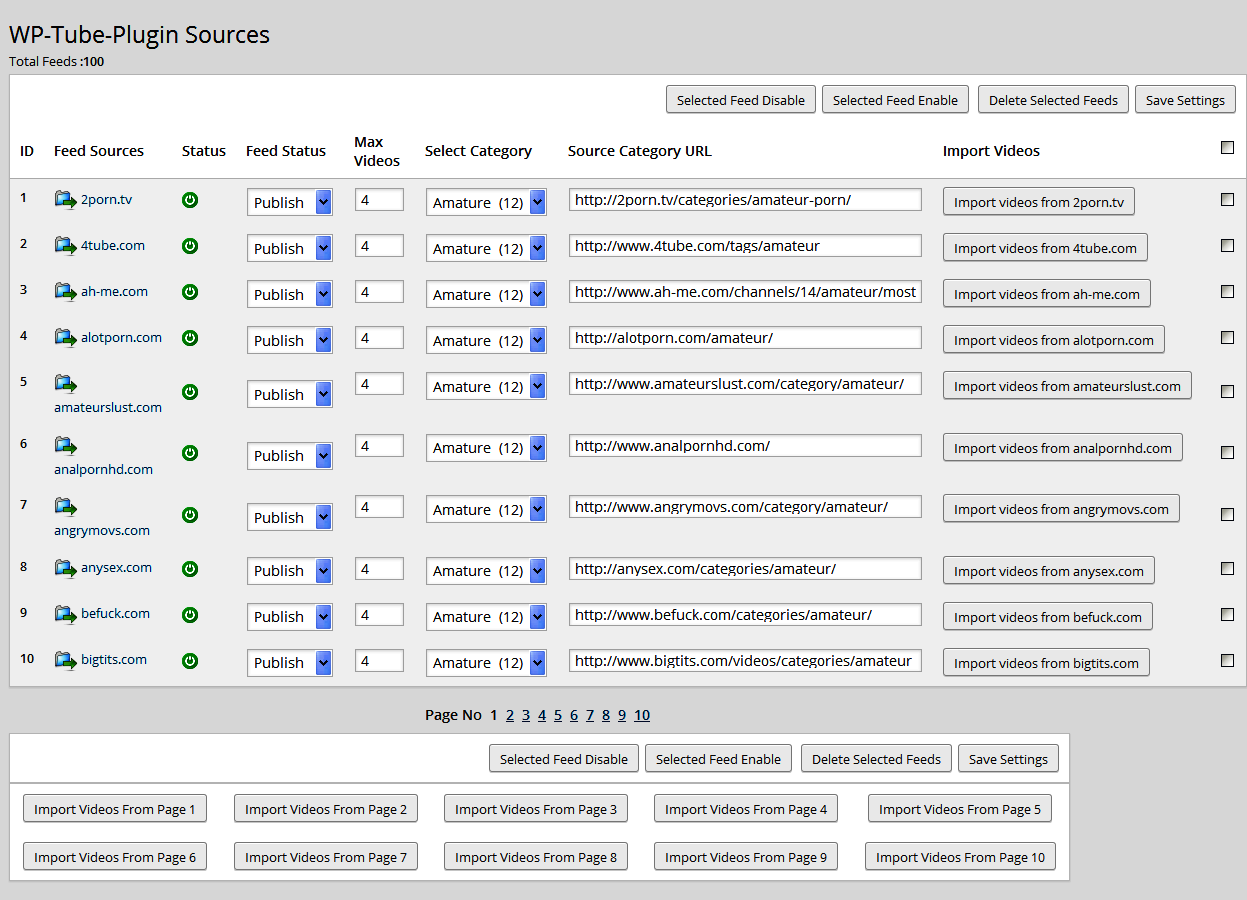Click the feed icon beside alotporn.com

[x=65, y=338]
